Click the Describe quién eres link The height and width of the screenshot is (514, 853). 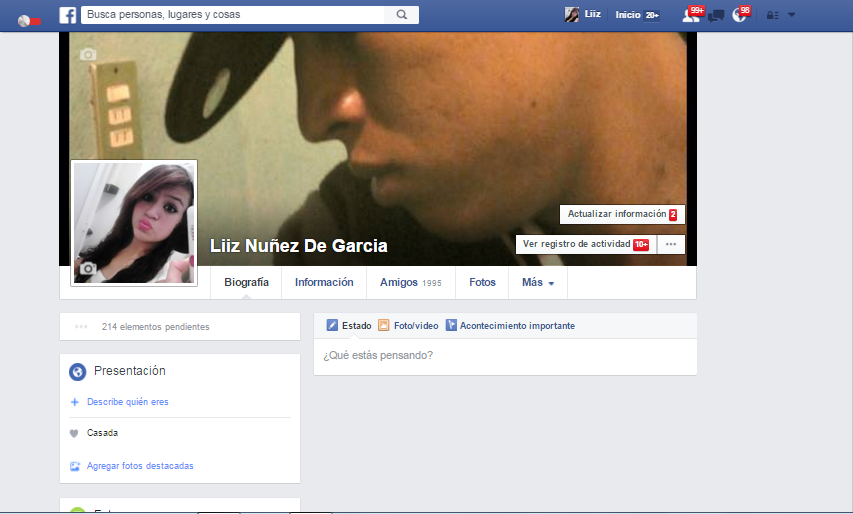click(x=128, y=402)
